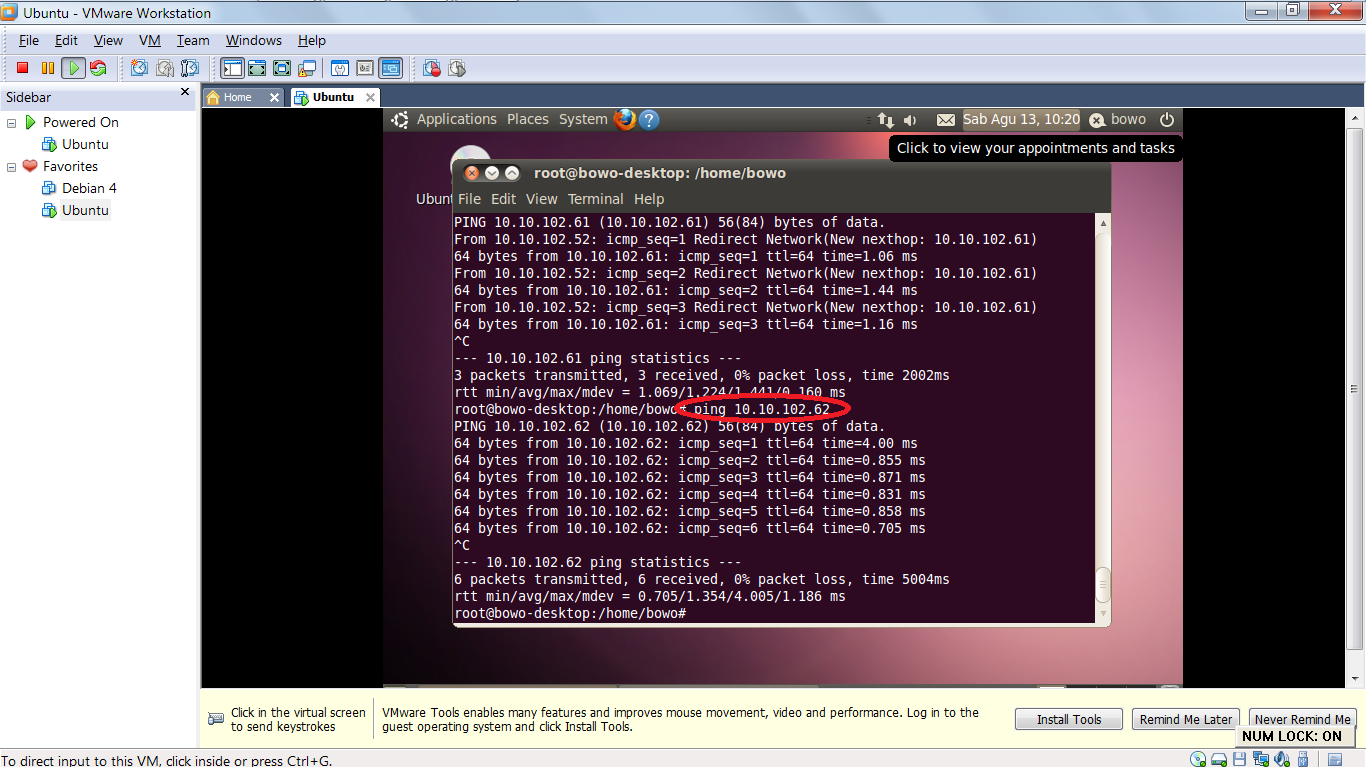
Task: Switch to quick switch mode icon
Action: (257, 68)
